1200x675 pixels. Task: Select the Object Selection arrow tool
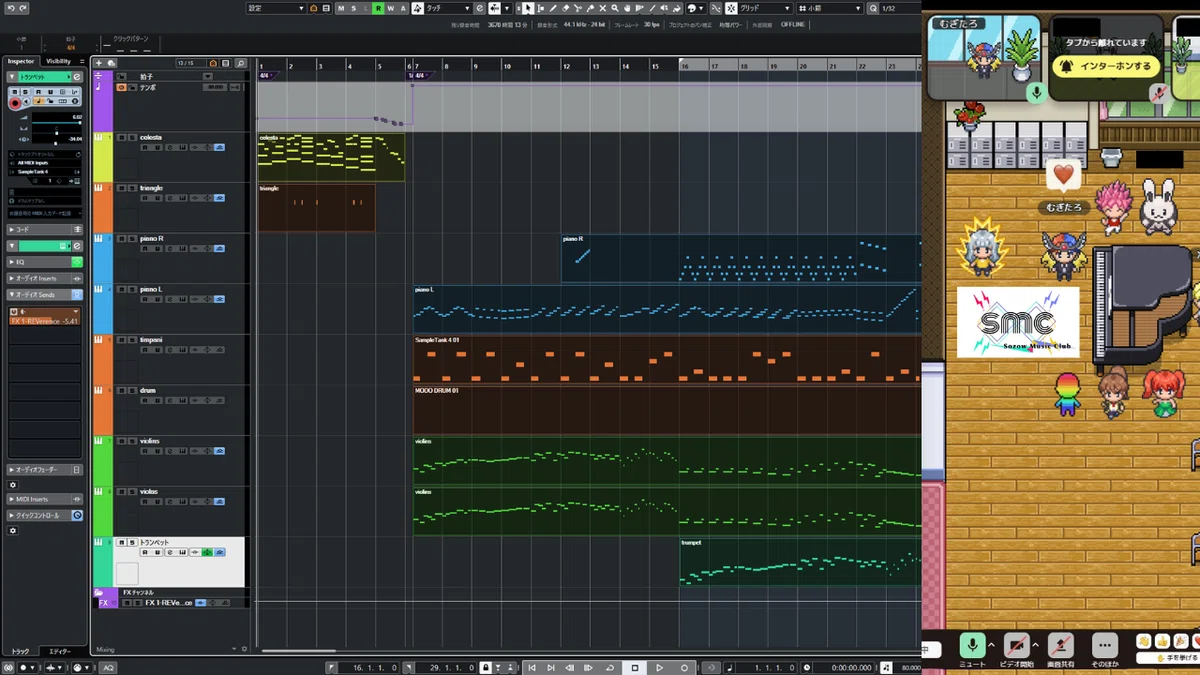pyautogui.click(x=529, y=8)
